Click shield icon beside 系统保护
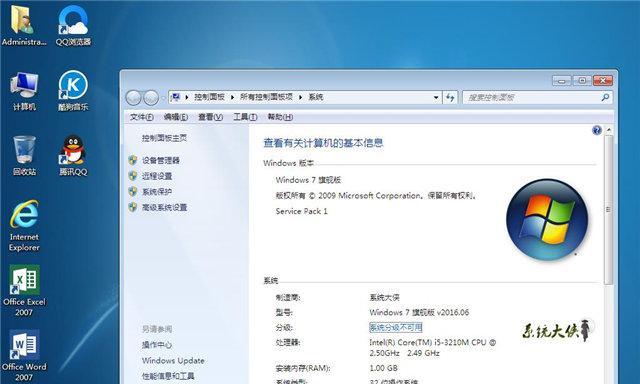640x384 pixels. click(133, 191)
